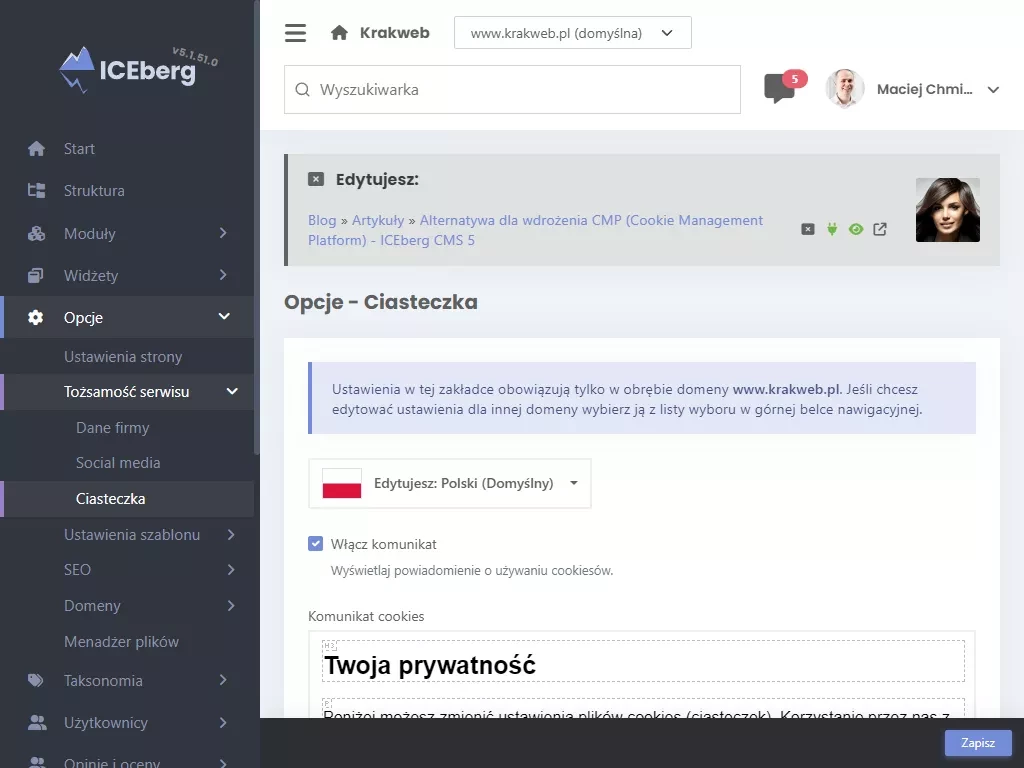Screen dimensions: 1024x768
Task: Uncheck the Włącz komunikat checkbox
Action: coord(315,544)
